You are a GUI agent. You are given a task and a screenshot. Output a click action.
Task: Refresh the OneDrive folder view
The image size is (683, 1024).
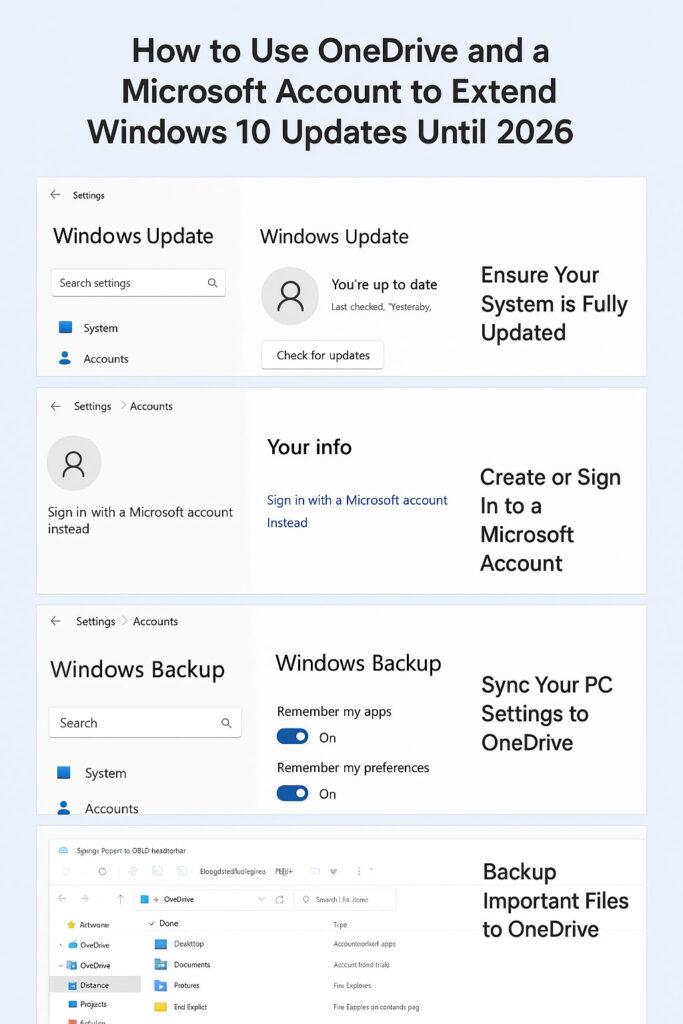[x=279, y=899]
